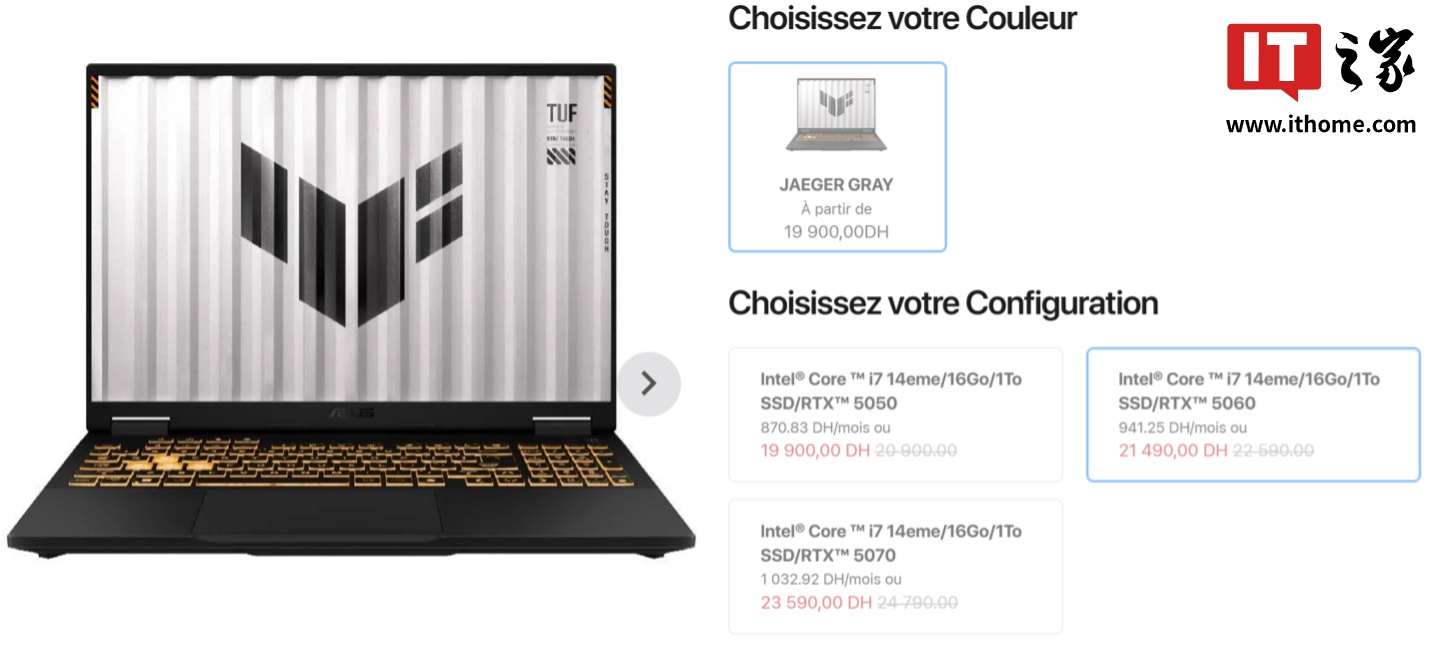The image size is (1440, 669).
Task: Click the 1 032.92 DH/mois installment text
Action: (830, 579)
